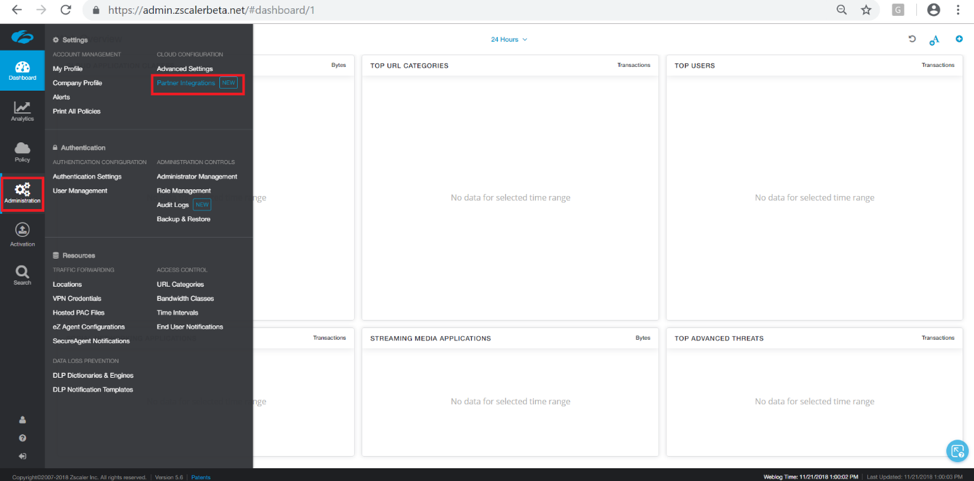Open the help question mark icon

click(x=22, y=438)
